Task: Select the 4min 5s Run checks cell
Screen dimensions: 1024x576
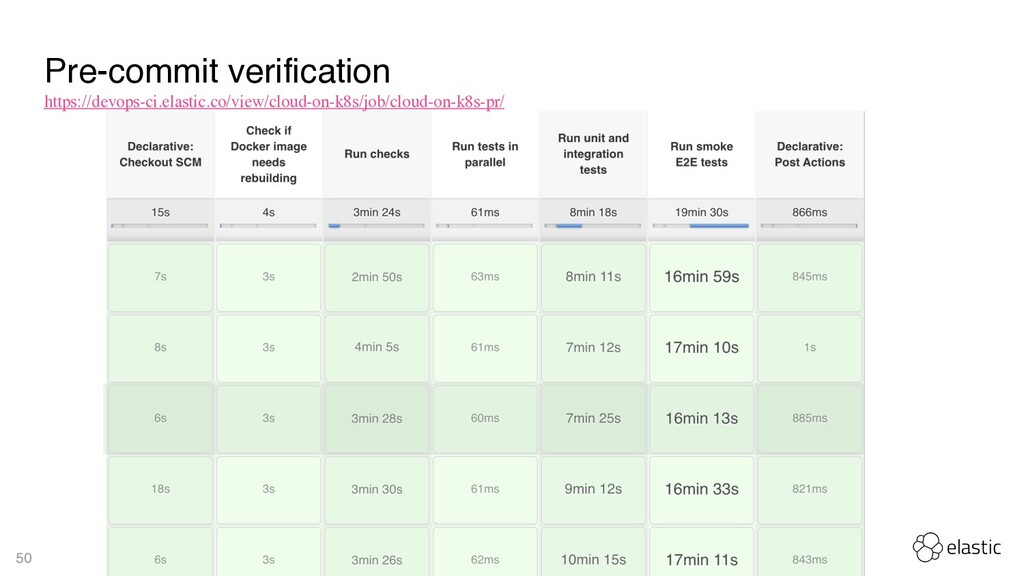Action: click(x=377, y=347)
